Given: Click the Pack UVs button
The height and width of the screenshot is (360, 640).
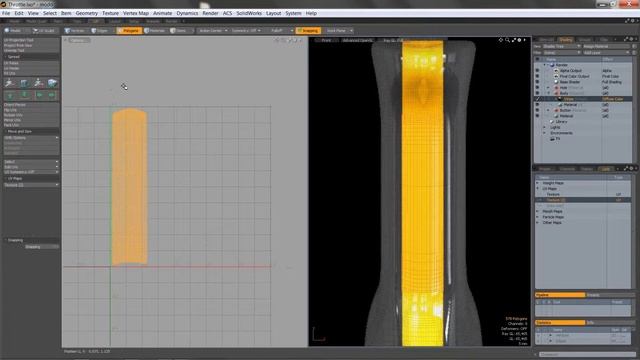Looking at the screenshot, I should point(31,125).
